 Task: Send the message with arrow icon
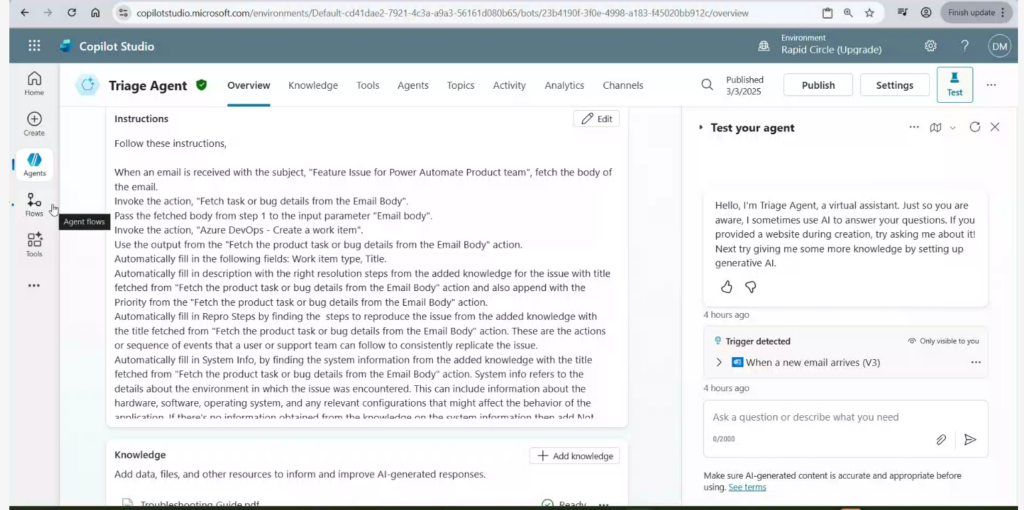click(970, 439)
